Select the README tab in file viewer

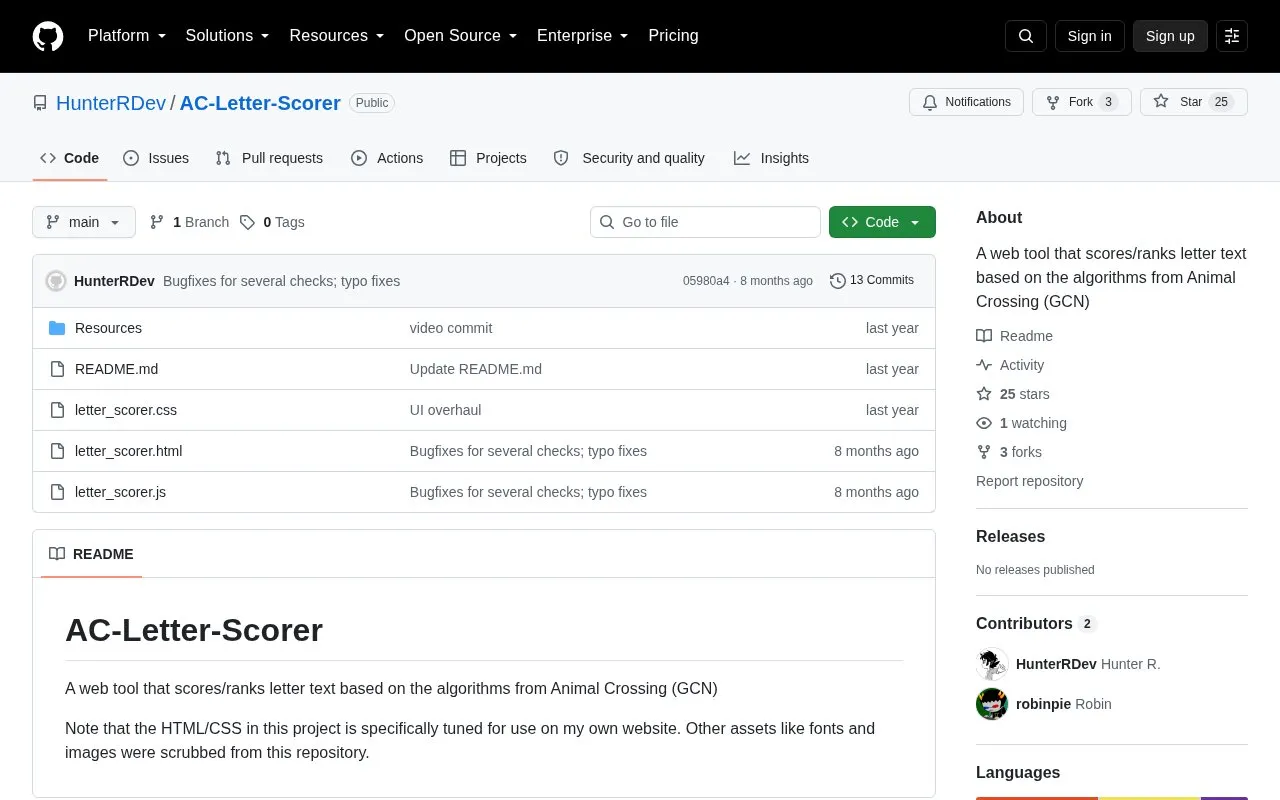click(91, 554)
